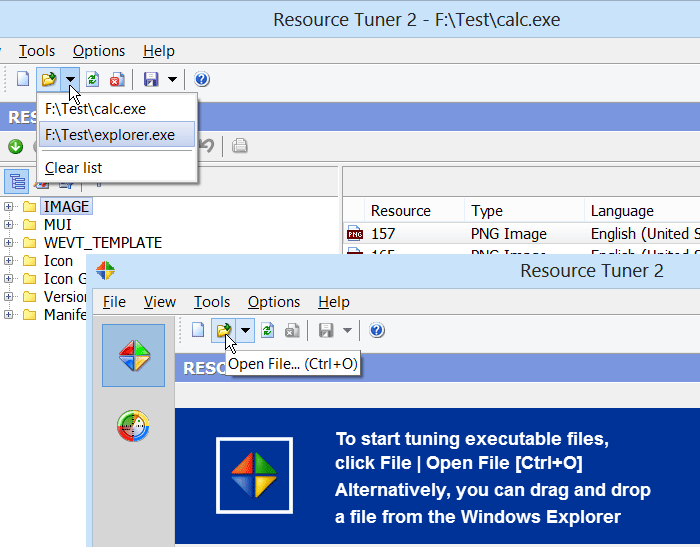
Task: Open Help menu in calc.exe window
Action: point(158,51)
